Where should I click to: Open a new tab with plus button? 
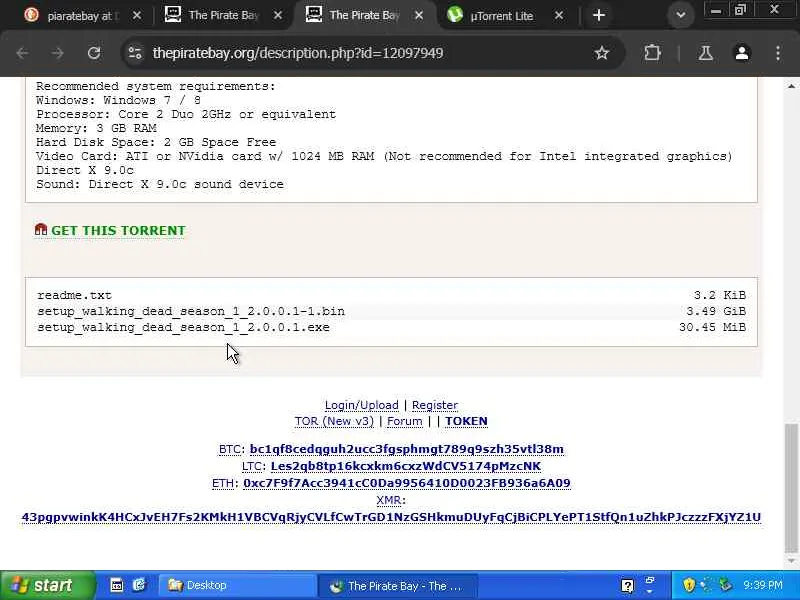tap(599, 16)
